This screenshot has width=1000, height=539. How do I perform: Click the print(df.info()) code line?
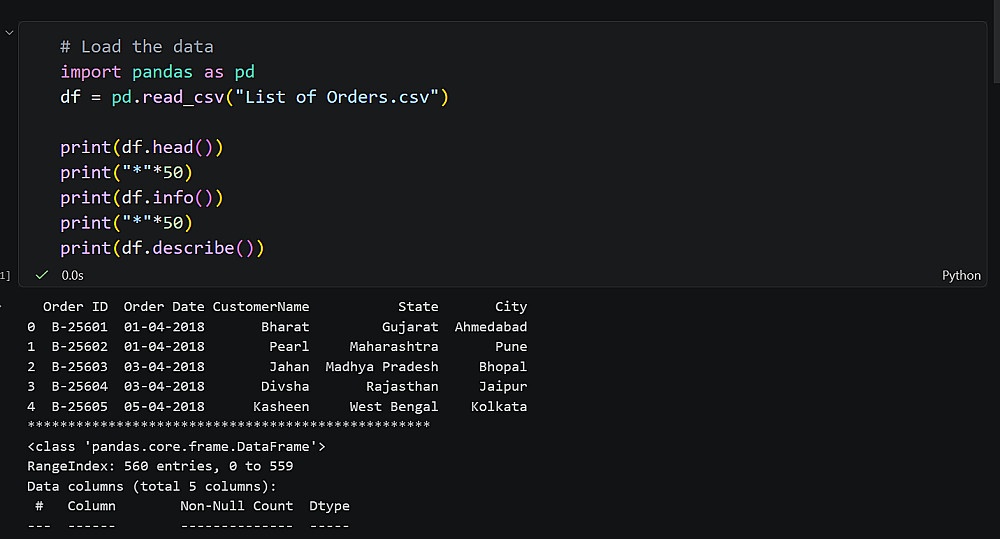(141, 198)
